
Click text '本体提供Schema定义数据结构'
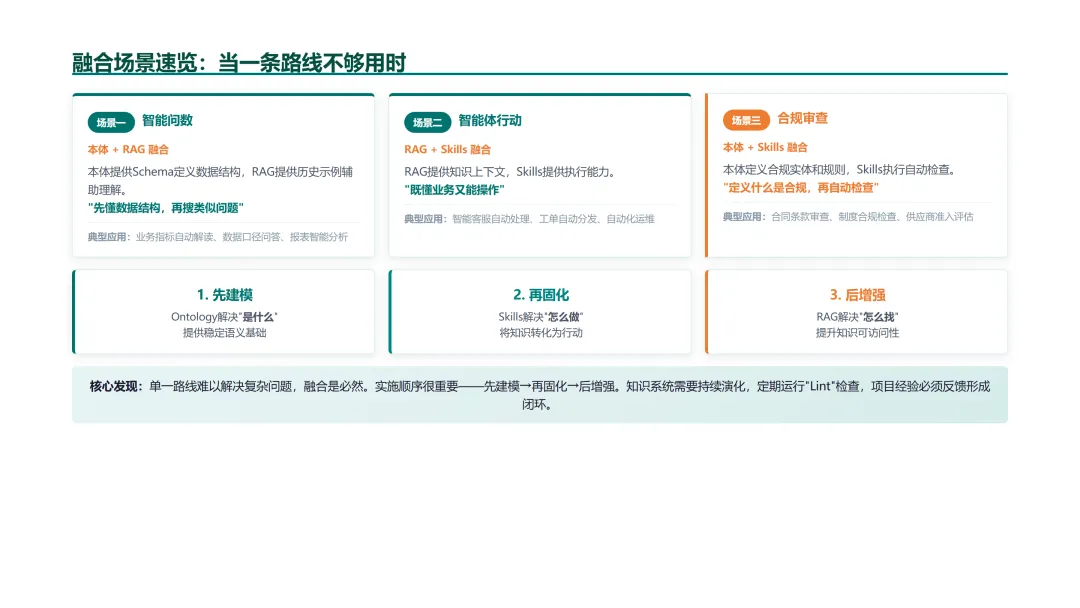165,172
